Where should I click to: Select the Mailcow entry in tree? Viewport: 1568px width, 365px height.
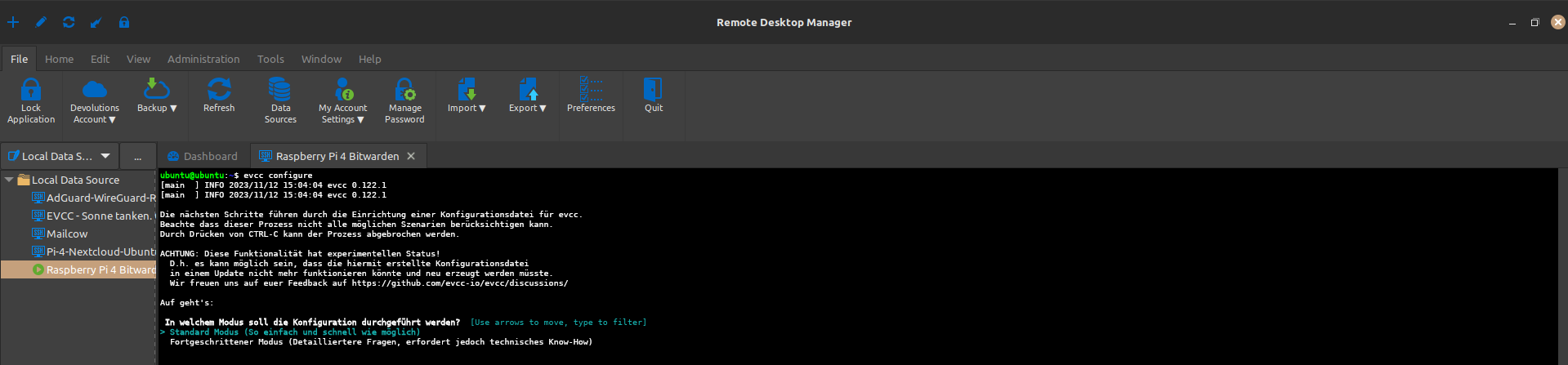pos(66,234)
